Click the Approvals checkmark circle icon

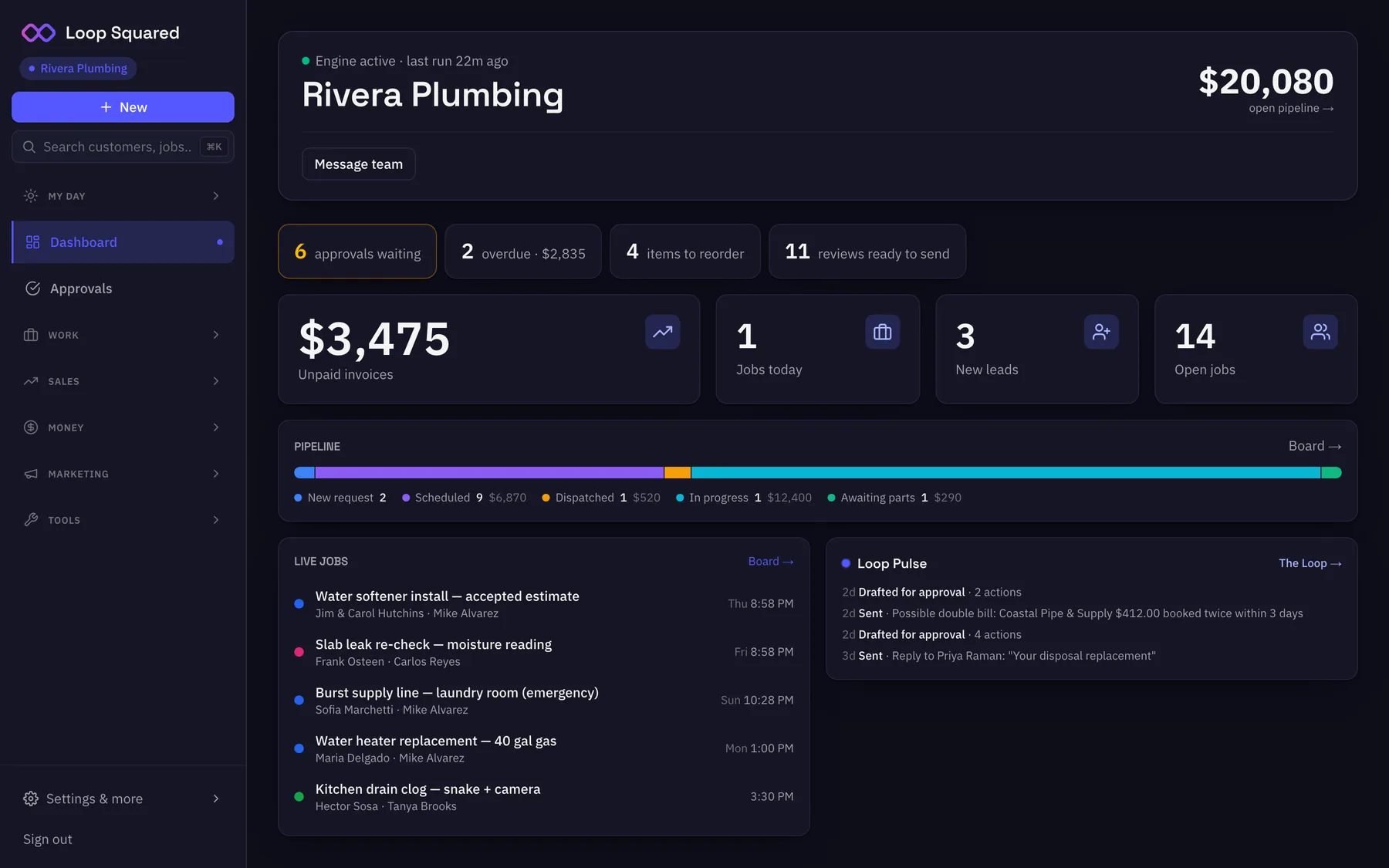point(32,289)
